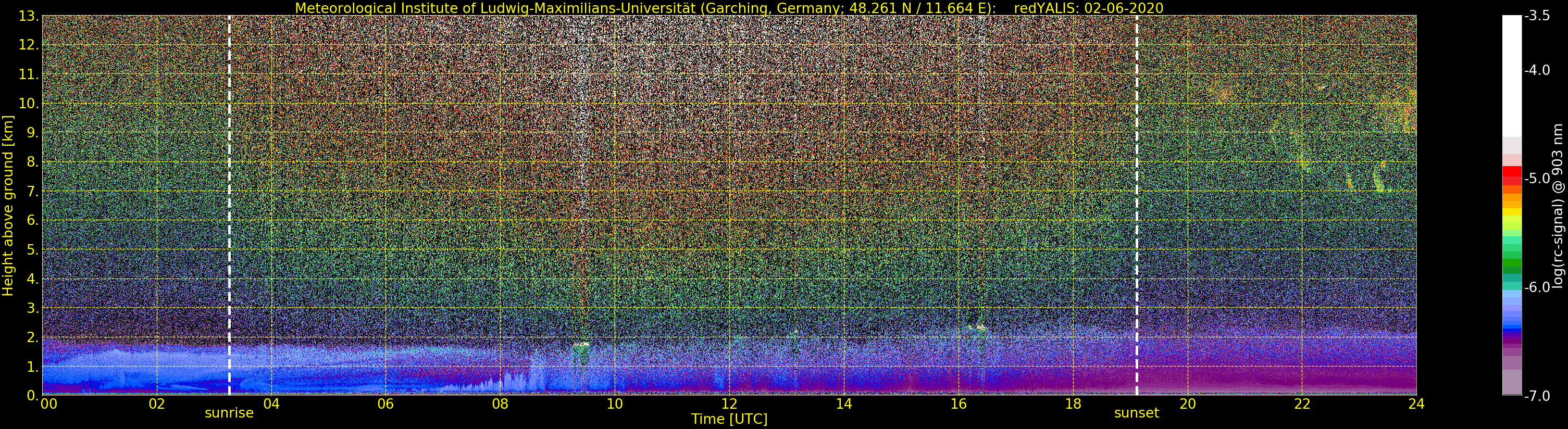
Task: Click the '6.' height tick label
Action: [32, 220]
